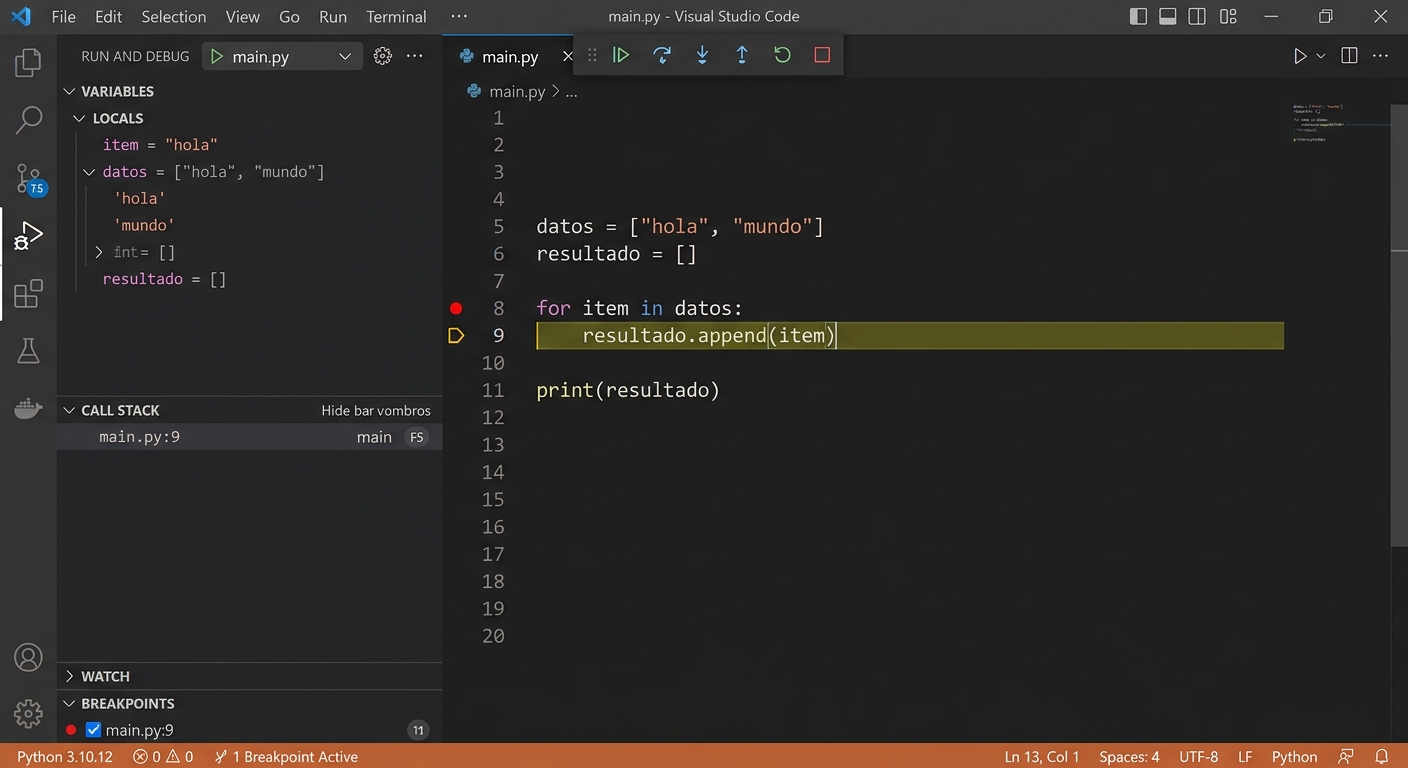Click the Continue debug button
The width and height of the screenshot is (1408, 768).
[621, 55]
